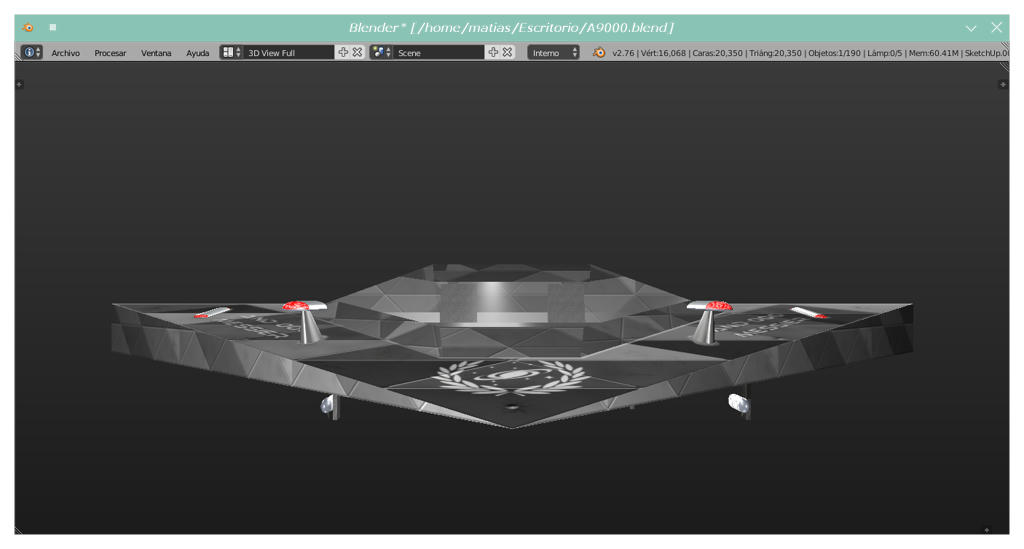The image size is (1024, 549).
Task: Click the Blender logo splash icon
Action: [599, 52]
